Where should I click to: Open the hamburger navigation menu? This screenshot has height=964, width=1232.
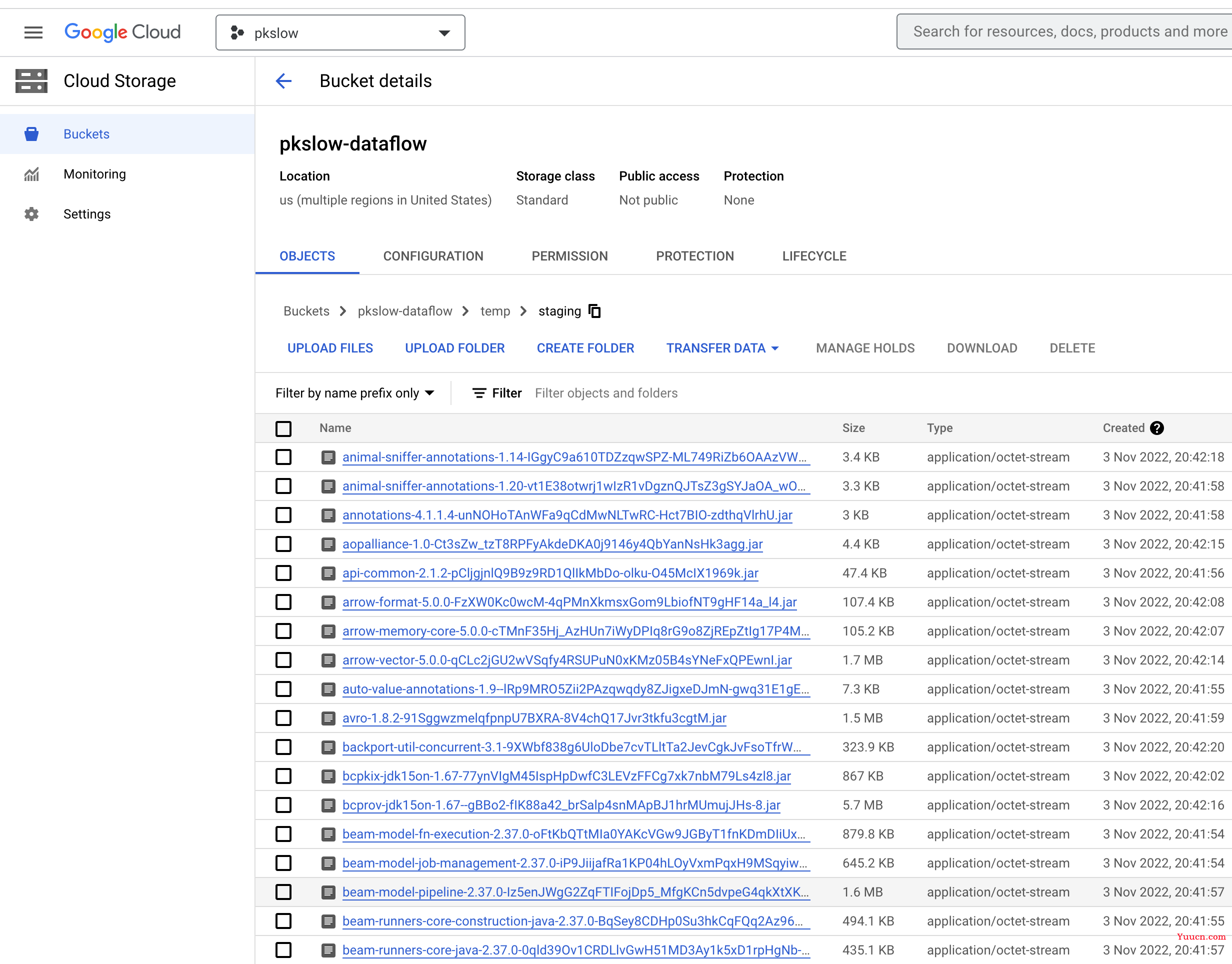coord(33,32)
